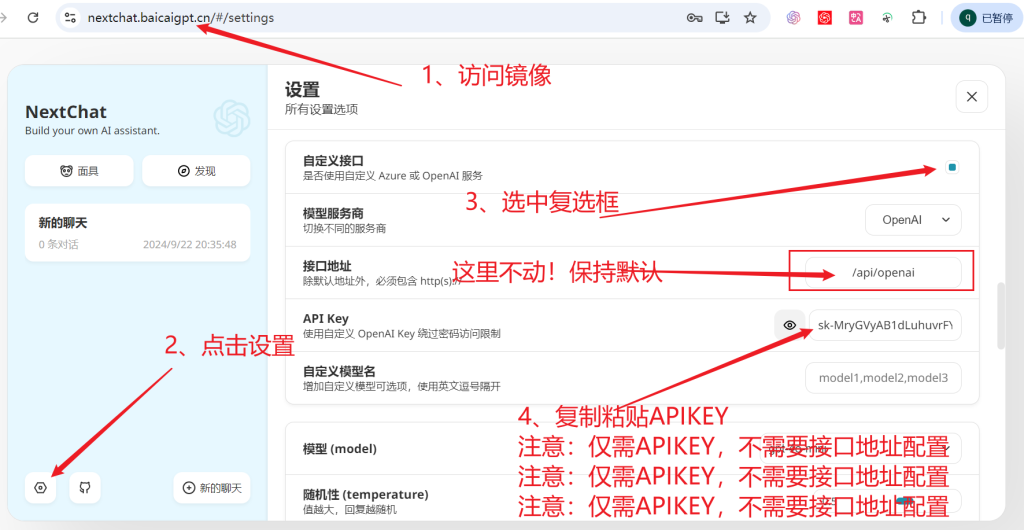1024x530 pixels.
Task: Click the 模型 (model) label
Action: point(340,449)
